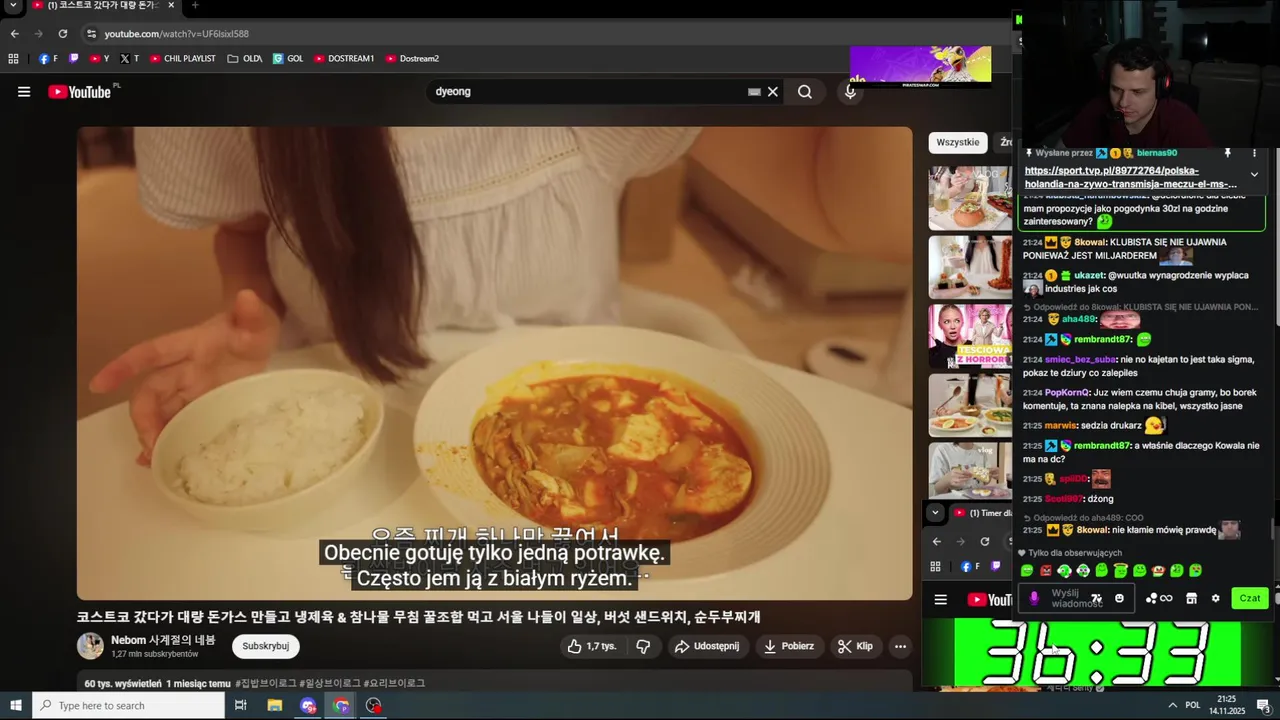Open more actions three-dot menu under video

click(x=900, y=646)
